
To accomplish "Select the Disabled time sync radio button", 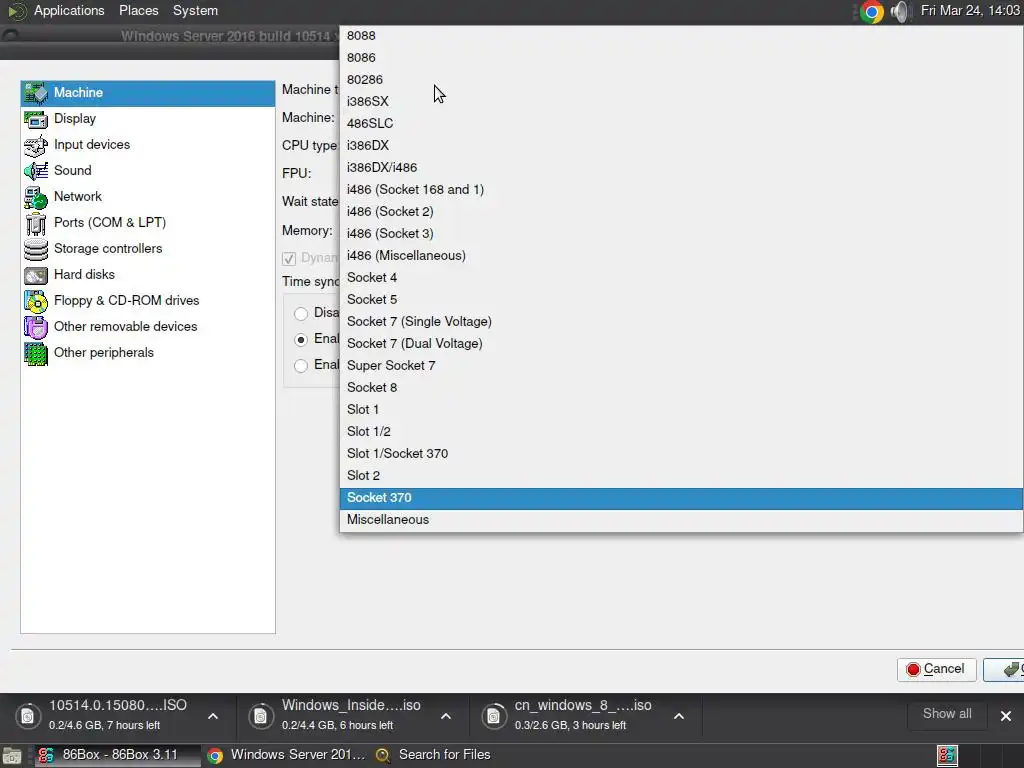I will point(301,313).
